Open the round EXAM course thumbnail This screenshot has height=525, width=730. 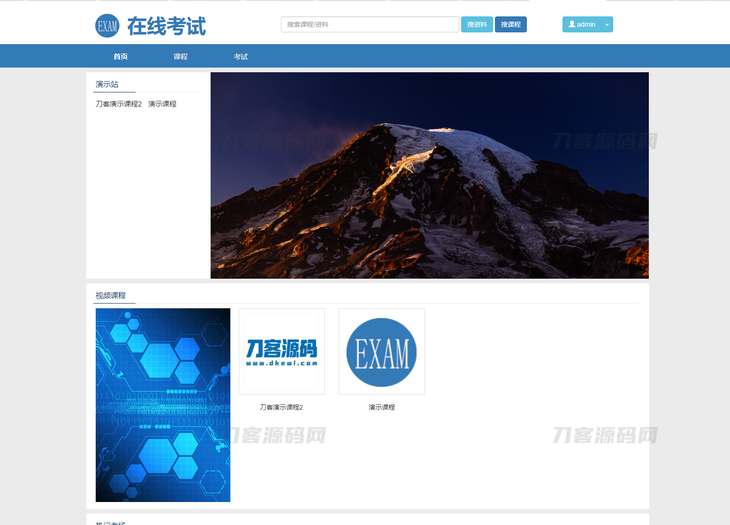(381, 351)
